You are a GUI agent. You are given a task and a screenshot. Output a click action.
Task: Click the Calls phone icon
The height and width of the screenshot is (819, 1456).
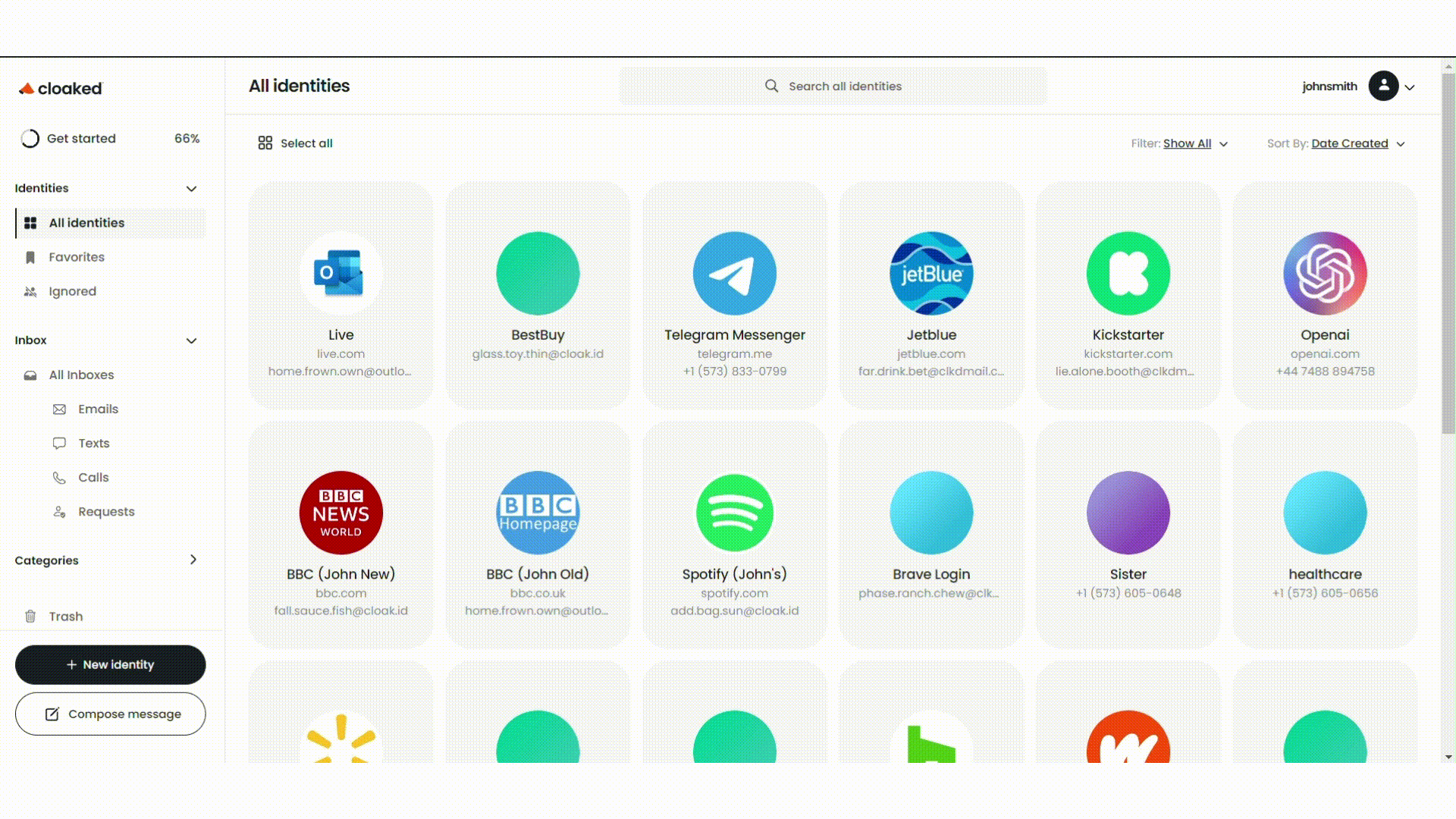tap(59, 477)
